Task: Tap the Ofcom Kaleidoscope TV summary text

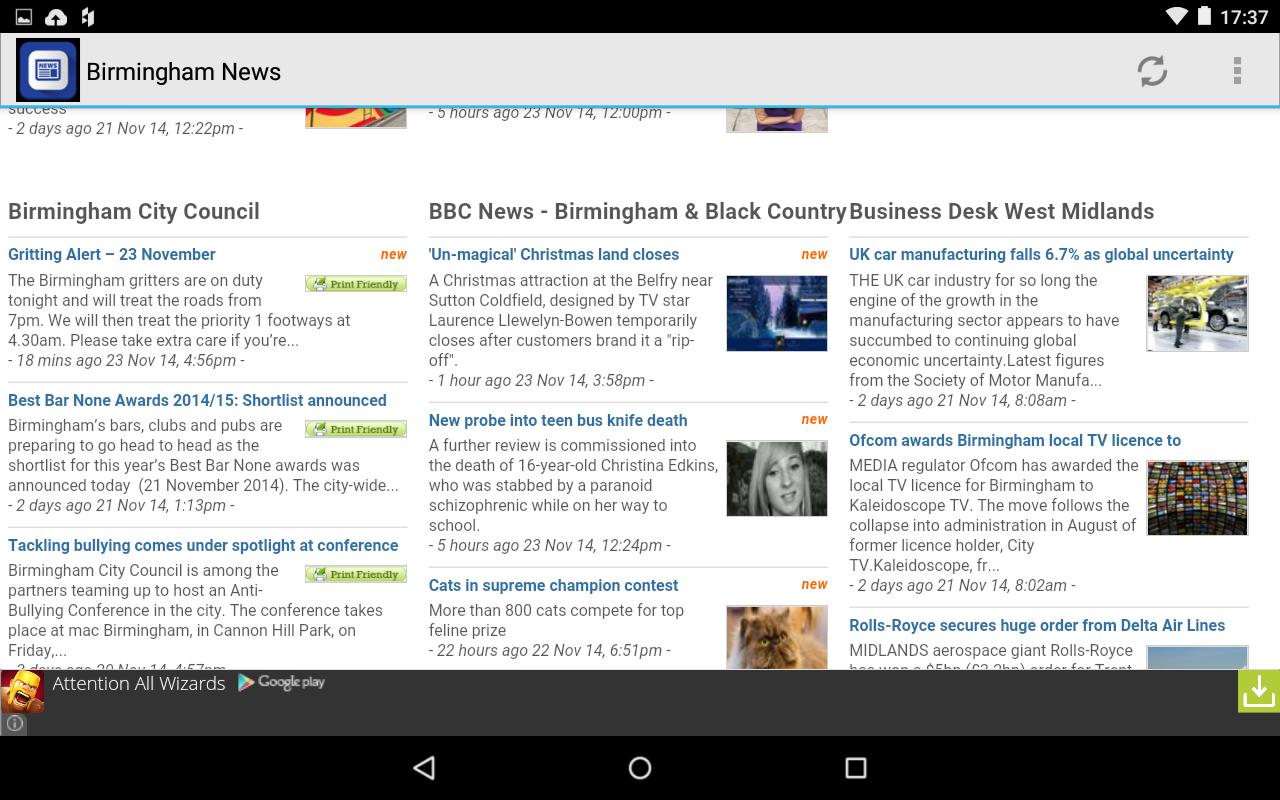Action: pyautogui.click(x=994, y=515)
